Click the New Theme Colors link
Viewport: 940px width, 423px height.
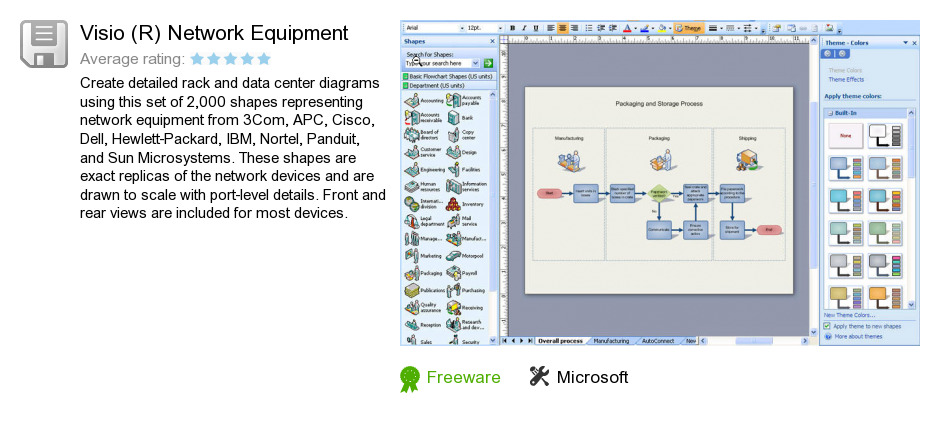point(849,315)
